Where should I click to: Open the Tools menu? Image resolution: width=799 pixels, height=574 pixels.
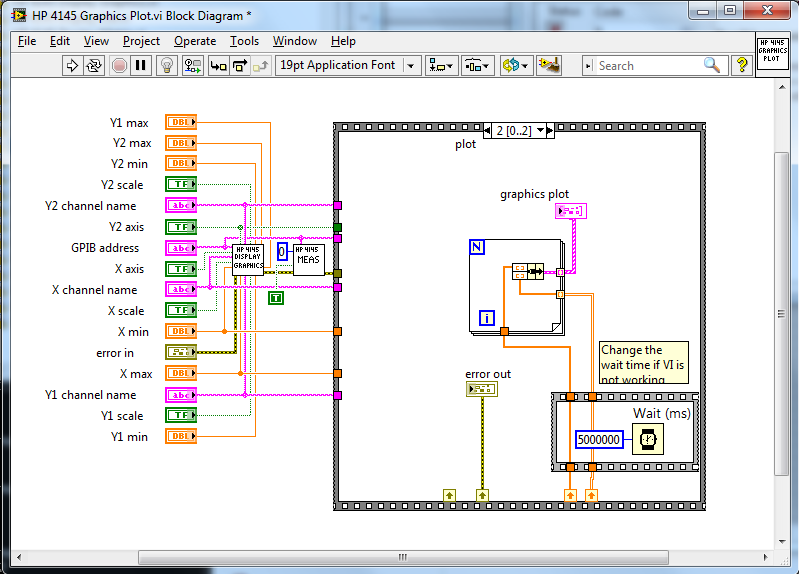(x=244, y=41)
